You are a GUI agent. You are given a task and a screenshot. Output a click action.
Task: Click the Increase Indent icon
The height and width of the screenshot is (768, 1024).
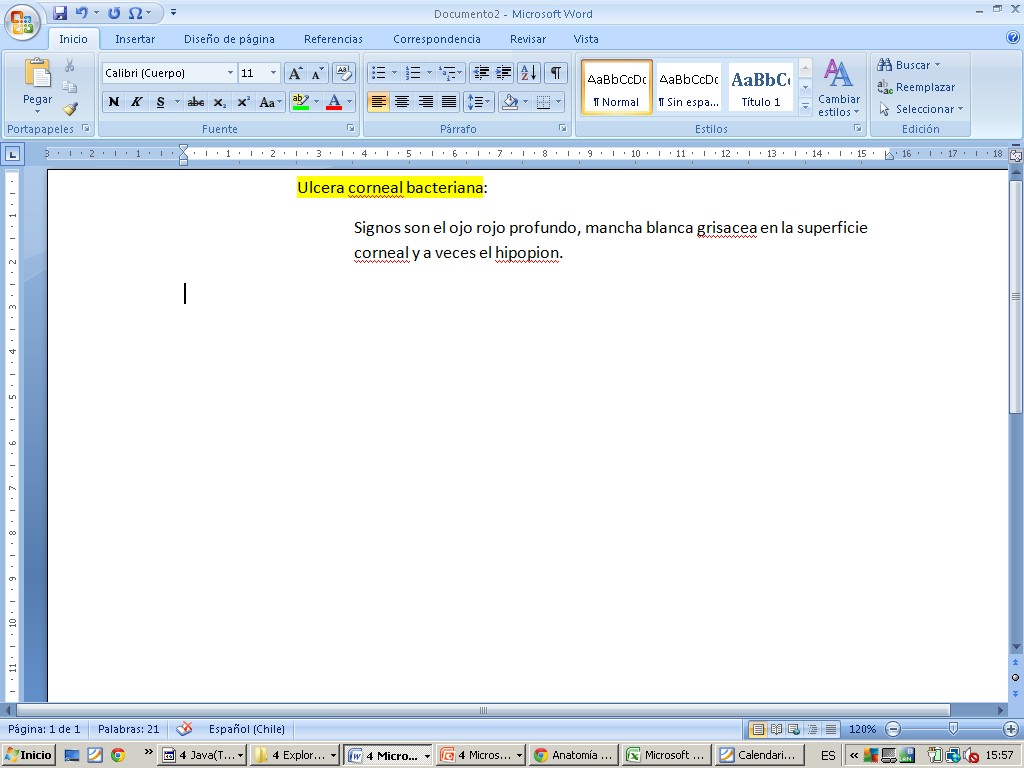coord(504,73)
